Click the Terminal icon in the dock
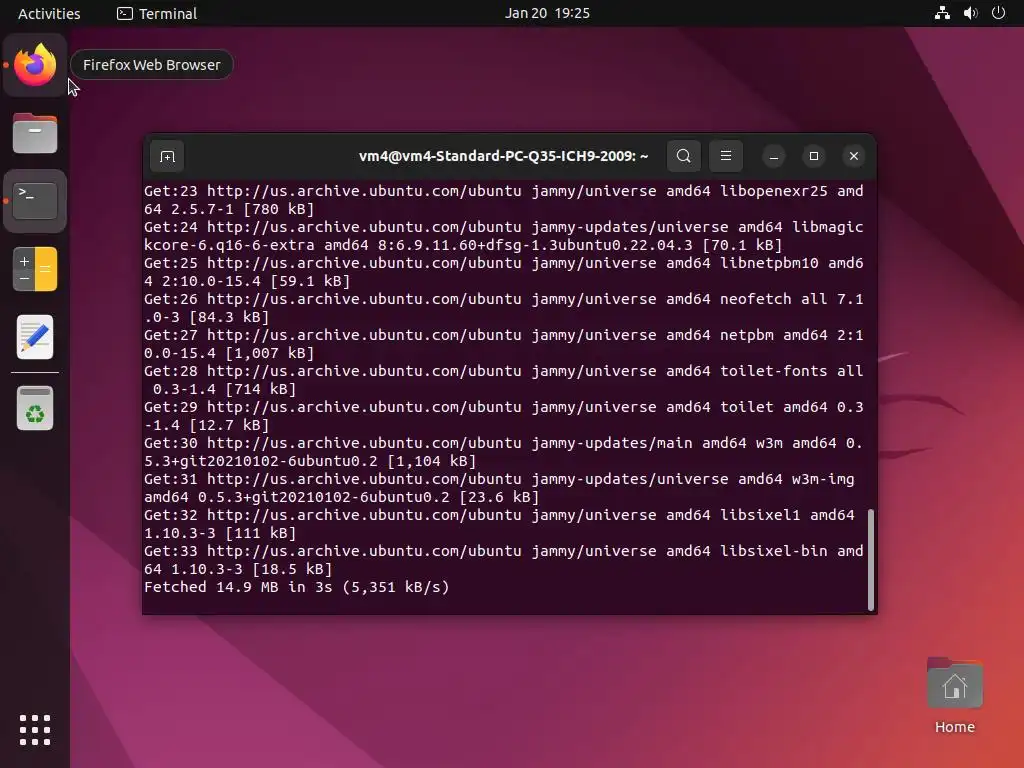The height and width of the screenshot is (768, 1024). 35,200
